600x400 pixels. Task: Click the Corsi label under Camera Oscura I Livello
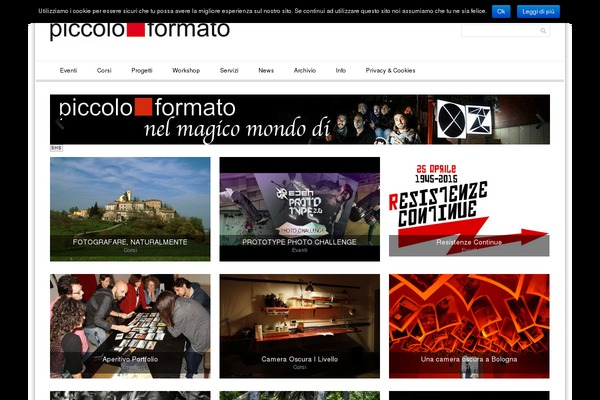[x=300, y=367]
